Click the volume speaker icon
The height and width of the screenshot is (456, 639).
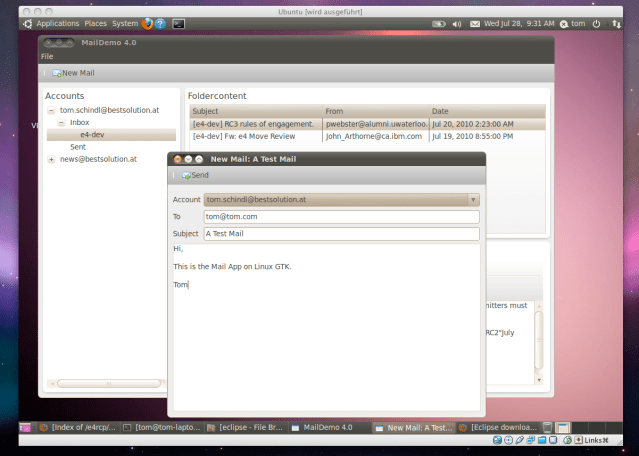457,23
